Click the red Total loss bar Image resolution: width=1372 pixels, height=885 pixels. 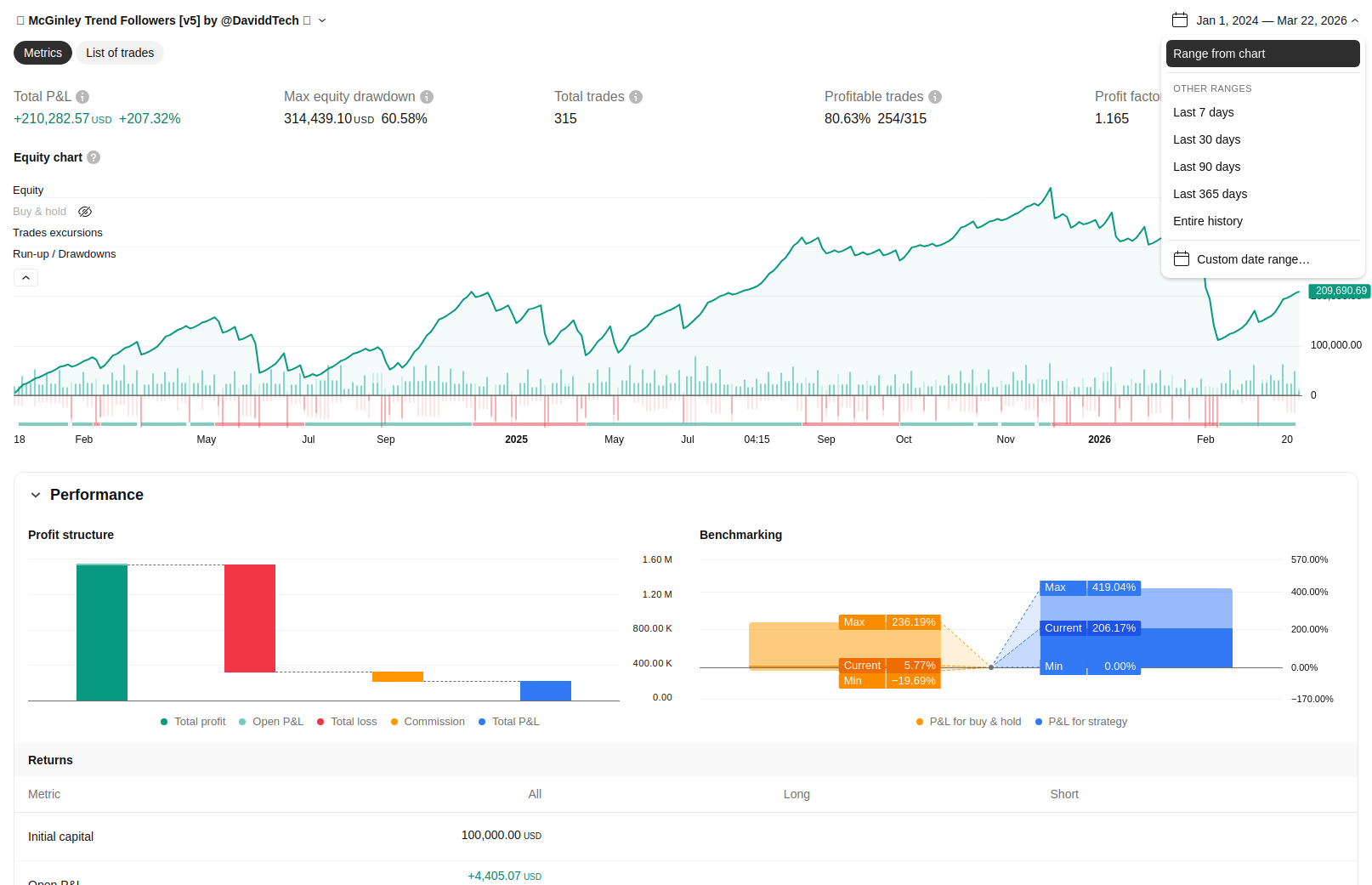pyautogui.click(x=250, y=618)
